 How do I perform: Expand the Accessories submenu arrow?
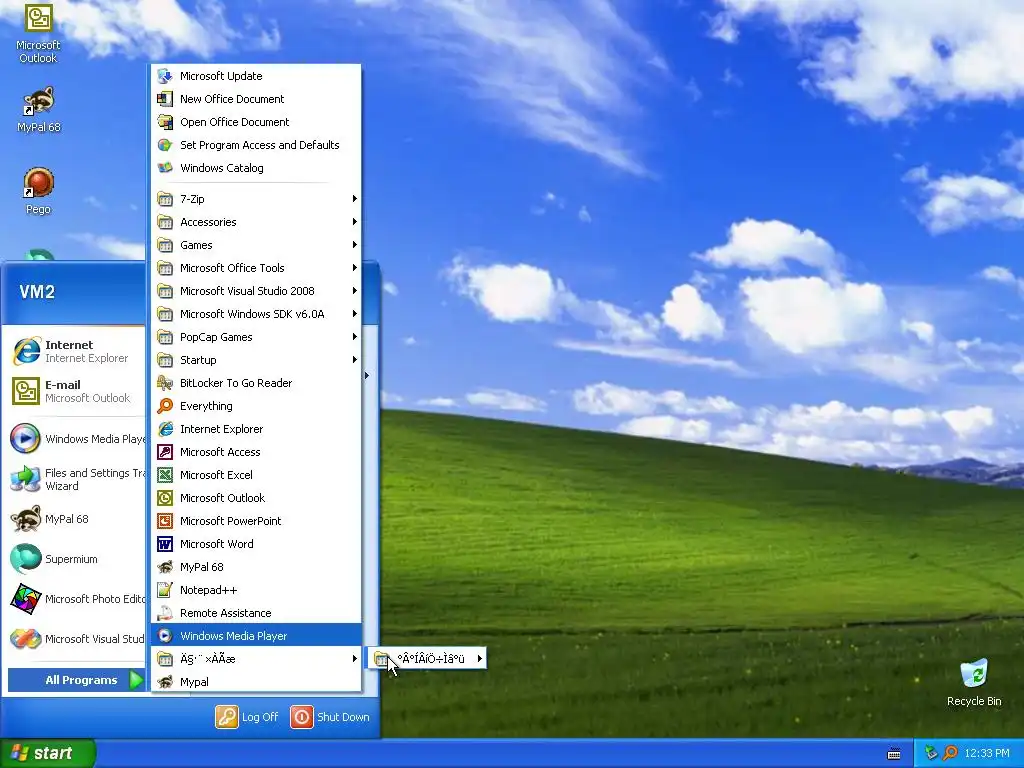tap(355, 222)
